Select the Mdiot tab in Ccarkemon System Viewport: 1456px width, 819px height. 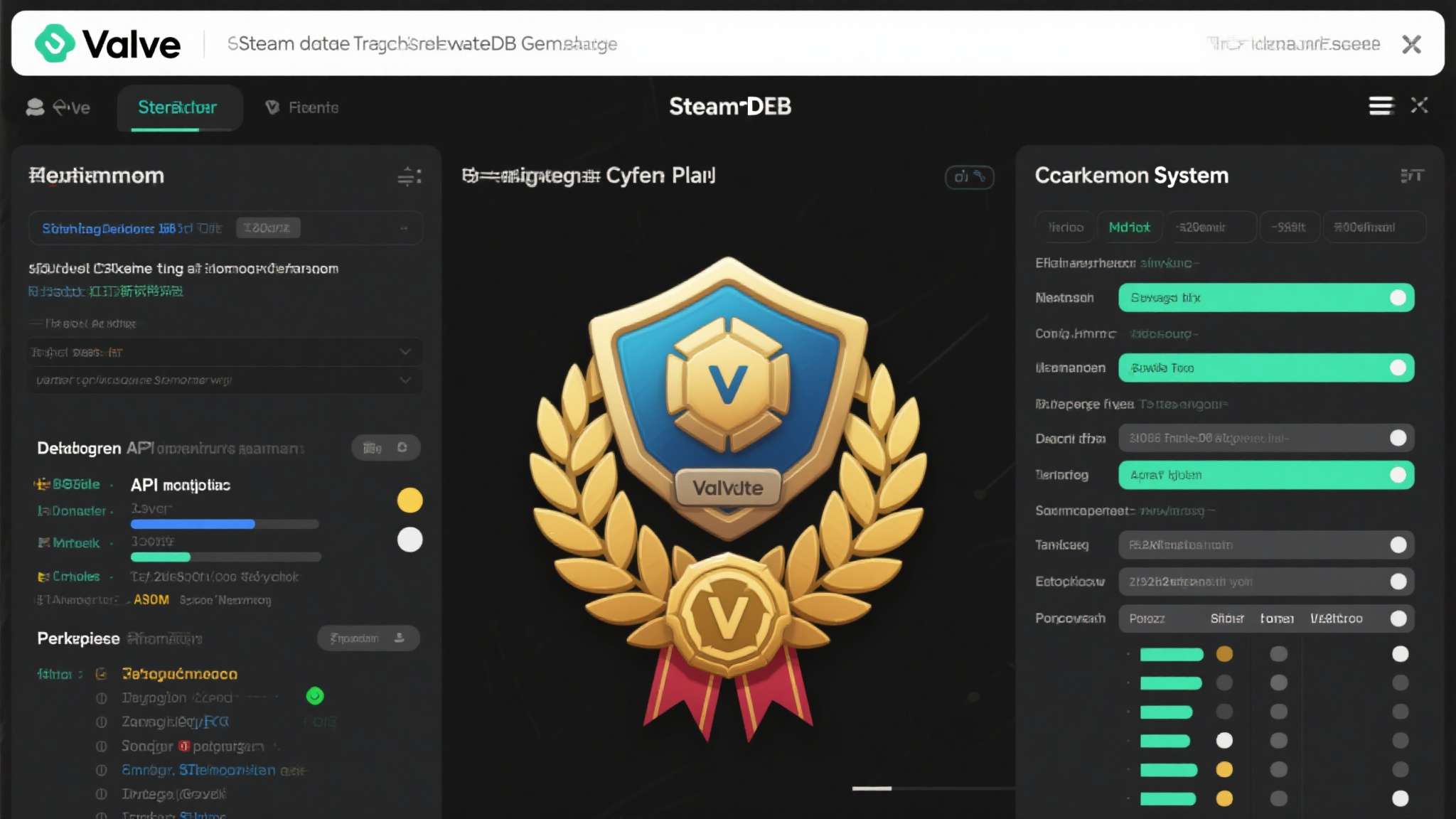(x=1130, y=227)
